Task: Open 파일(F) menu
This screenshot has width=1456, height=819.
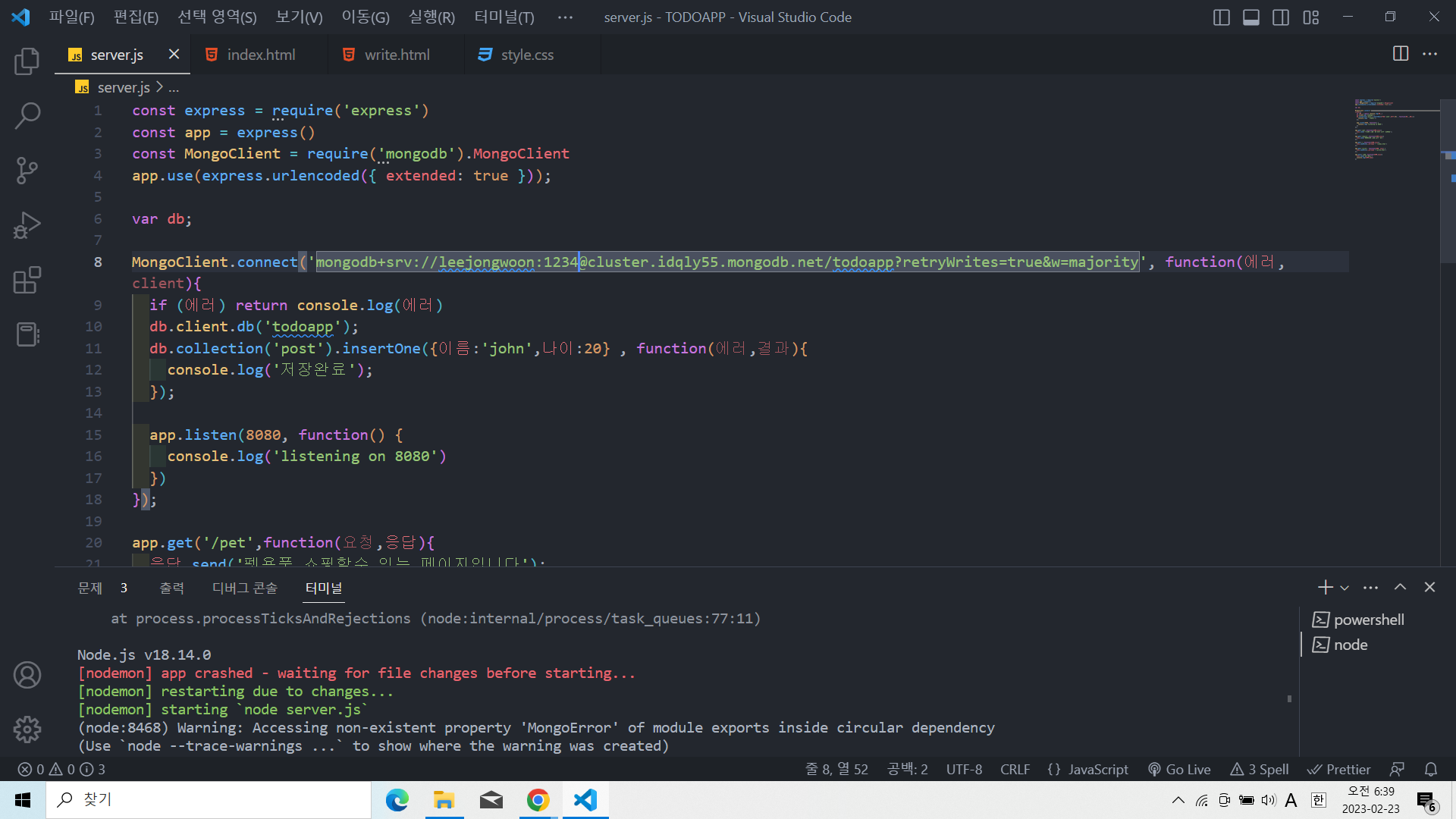Action: pyautogui.click(x=72, y=17)
